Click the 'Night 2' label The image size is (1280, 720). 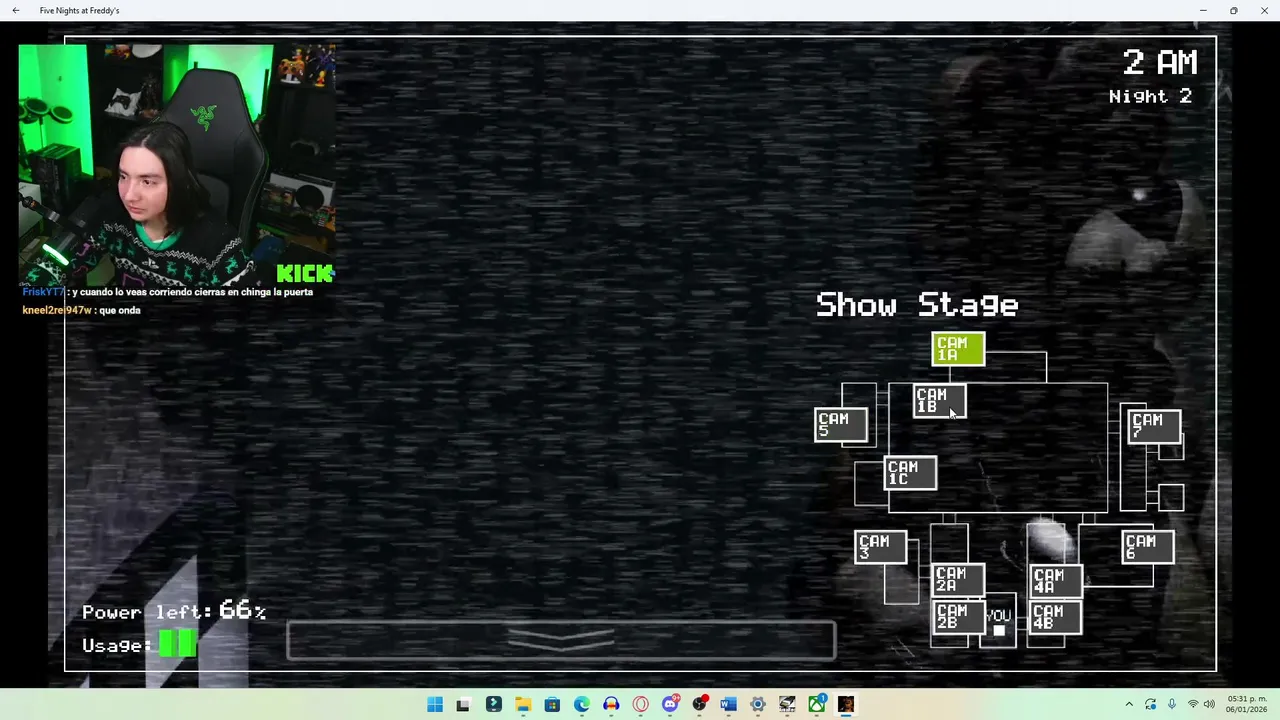coord(1150,96)
